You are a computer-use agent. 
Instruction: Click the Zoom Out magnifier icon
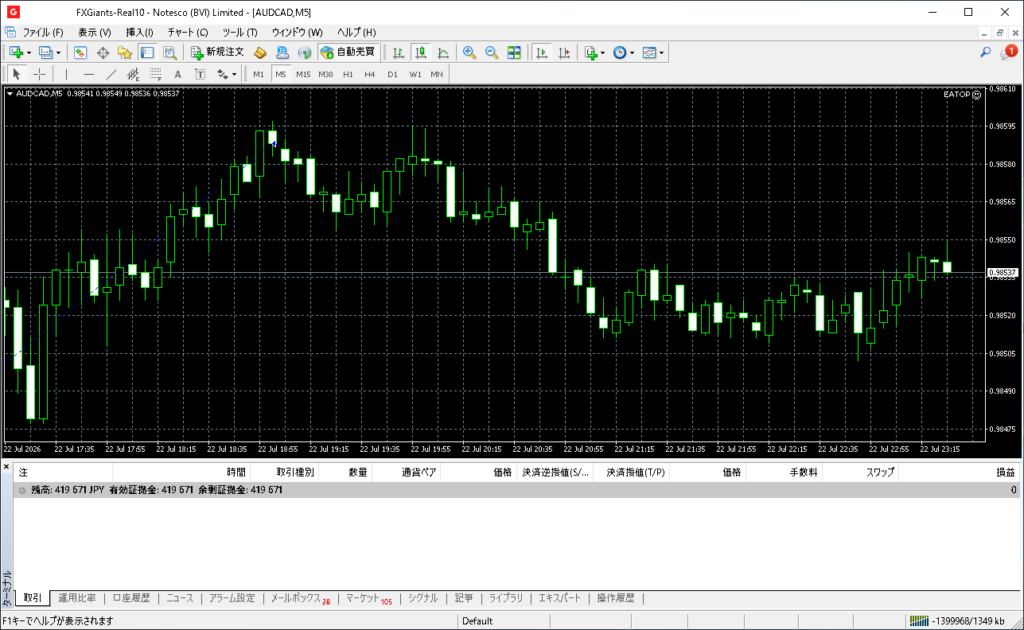pos(491,53)
